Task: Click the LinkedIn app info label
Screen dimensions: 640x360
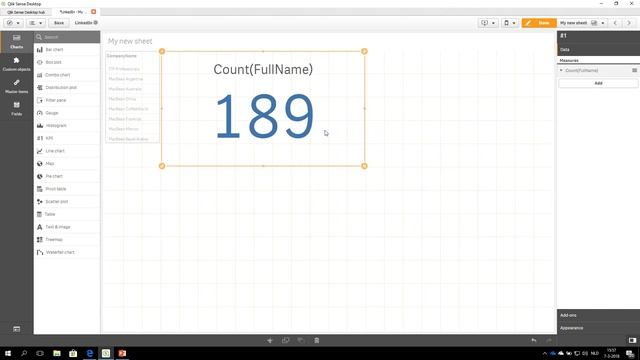Action: 86,23
